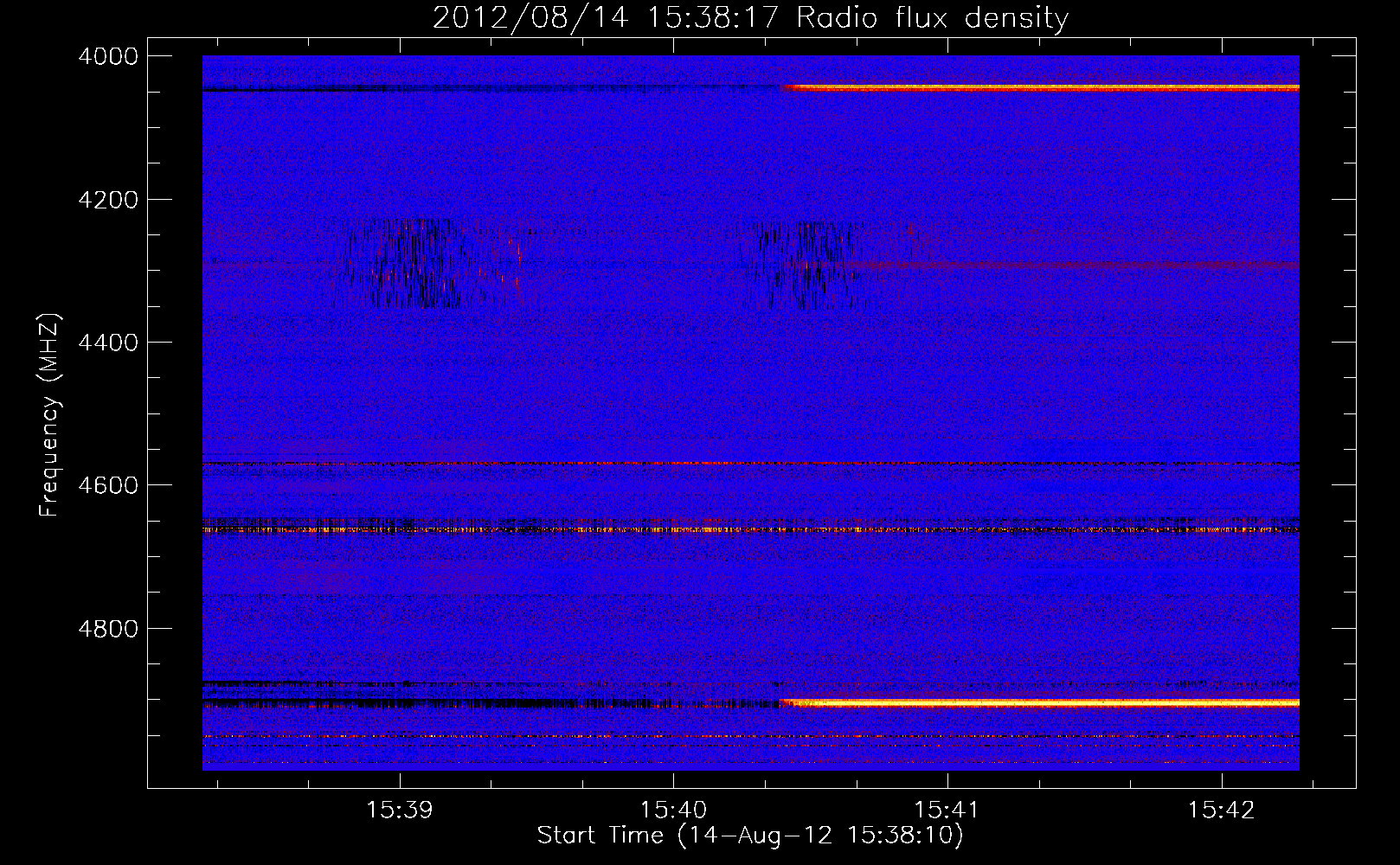1400x865 pixels.
Task: Select the 4400 frequency axis label
Action: pyautogui.click(x=107, y=343)
